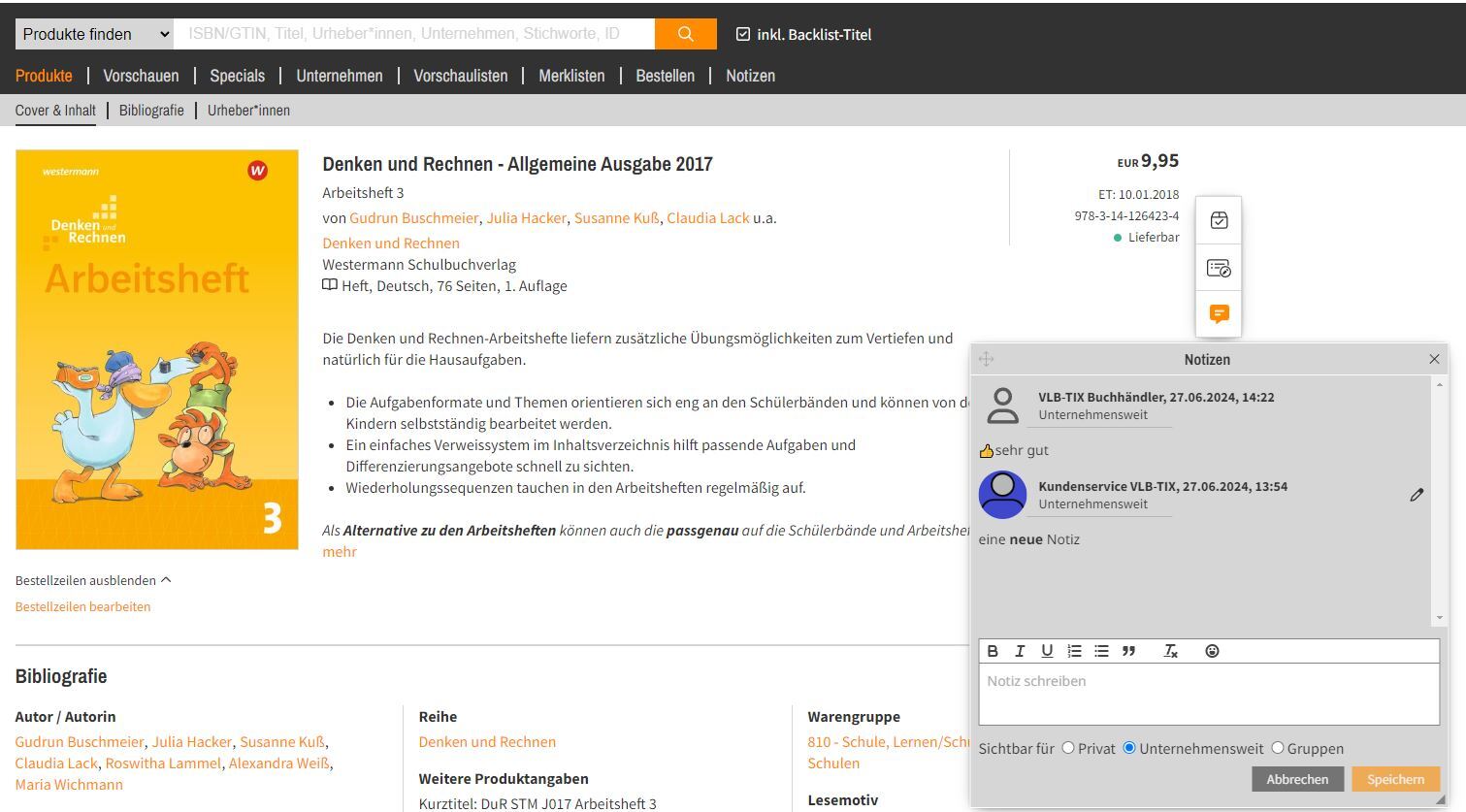Insert a bulleted list in note editor

[1101, 651]
